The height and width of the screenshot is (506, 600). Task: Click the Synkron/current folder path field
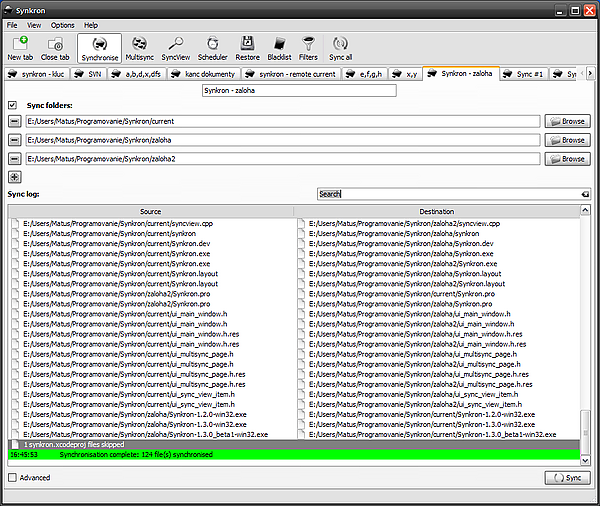click(x=283, y=121)
